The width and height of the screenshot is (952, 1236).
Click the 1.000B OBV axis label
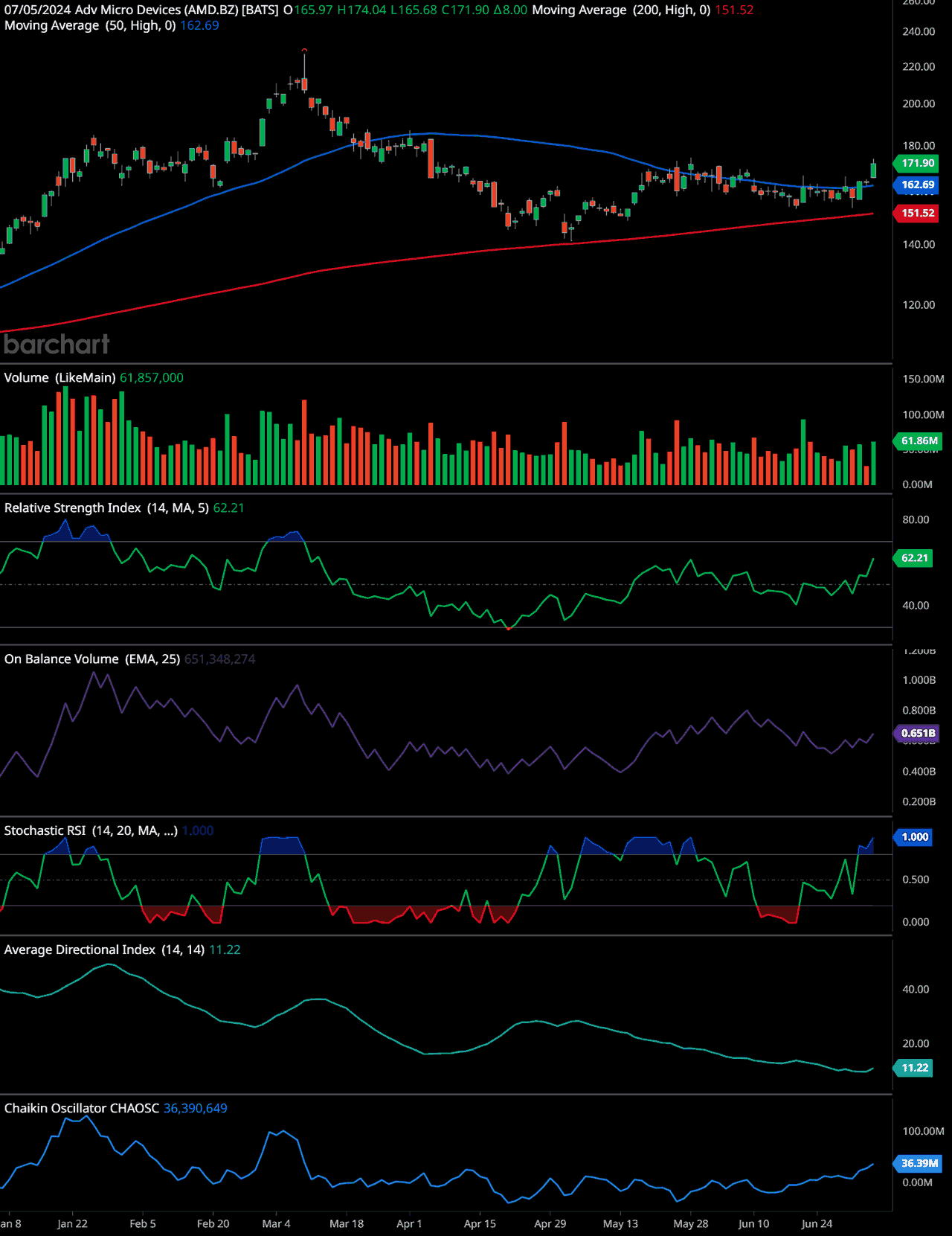[919, 681]
